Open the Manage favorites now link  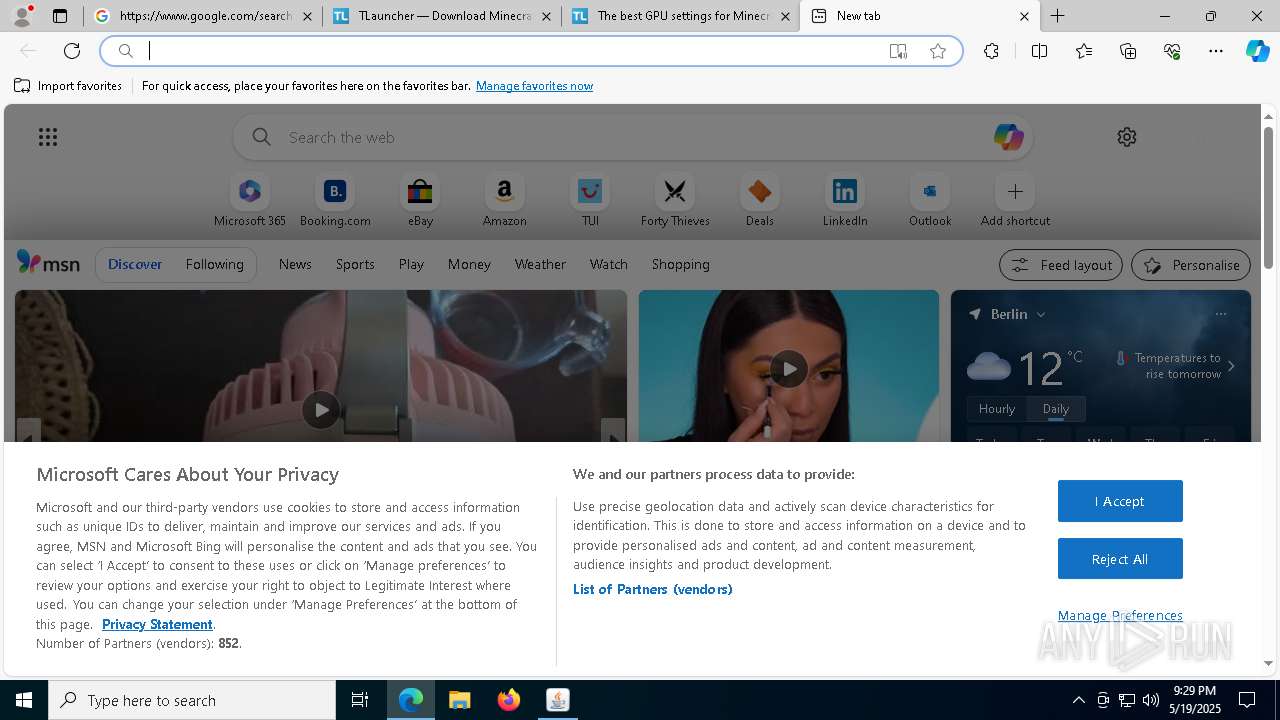[534, 86]
